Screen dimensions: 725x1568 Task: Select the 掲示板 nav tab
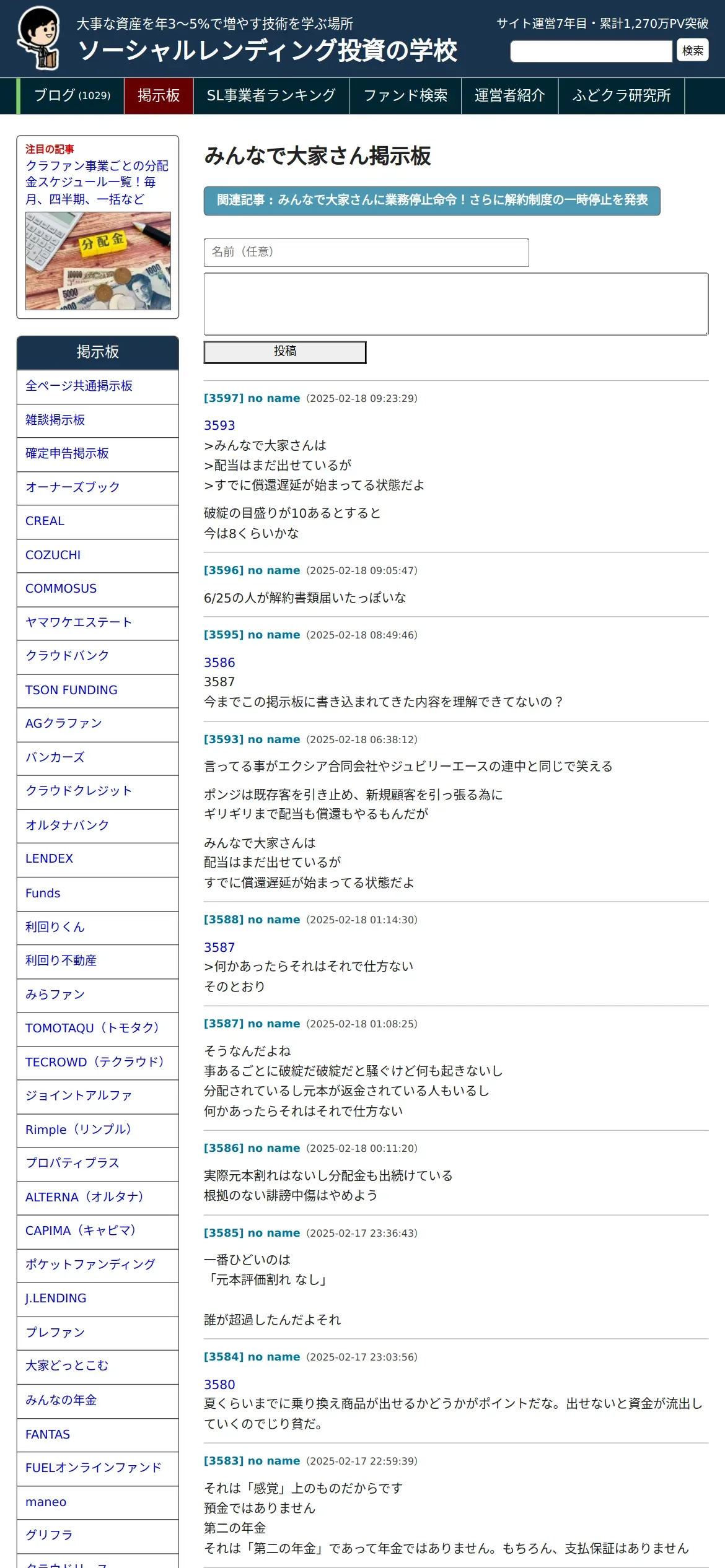tap(159, 96)
